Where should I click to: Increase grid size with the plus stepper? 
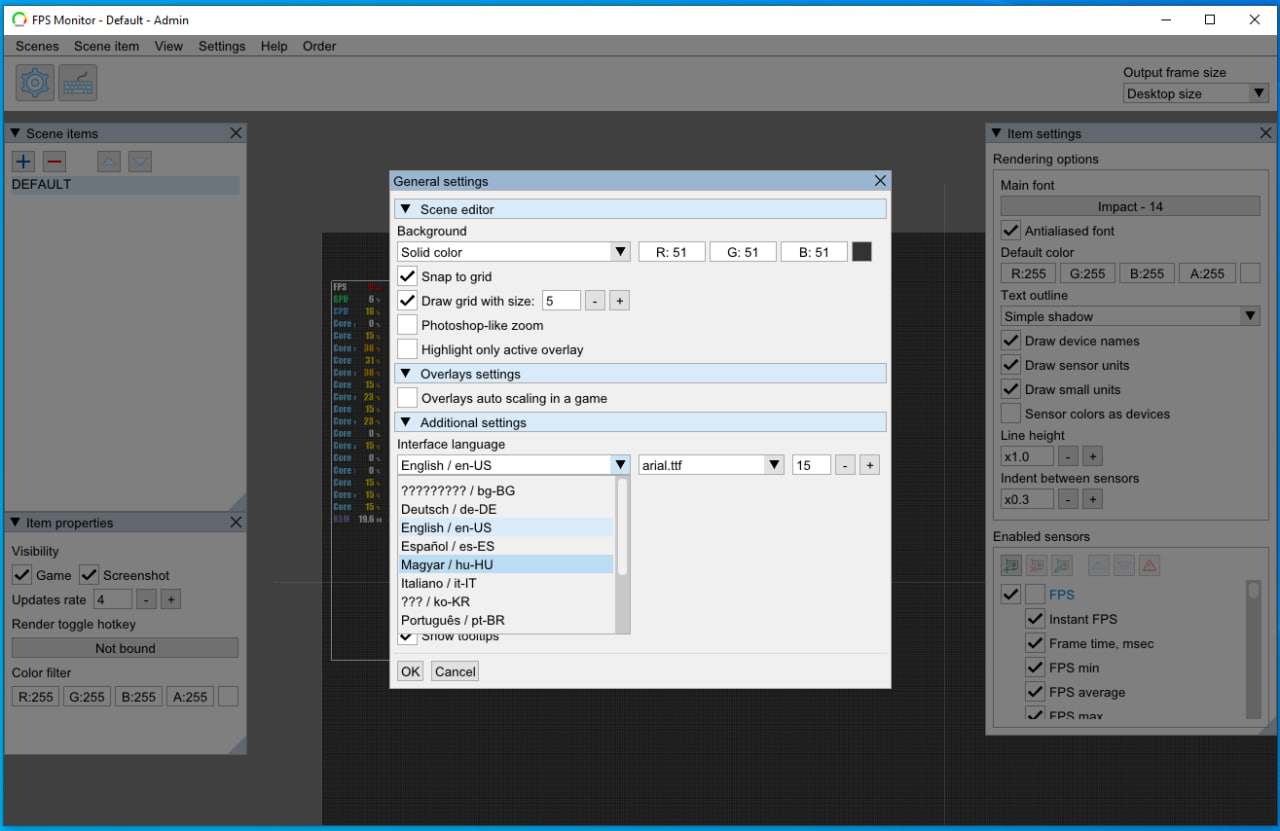tap(619, 301)
